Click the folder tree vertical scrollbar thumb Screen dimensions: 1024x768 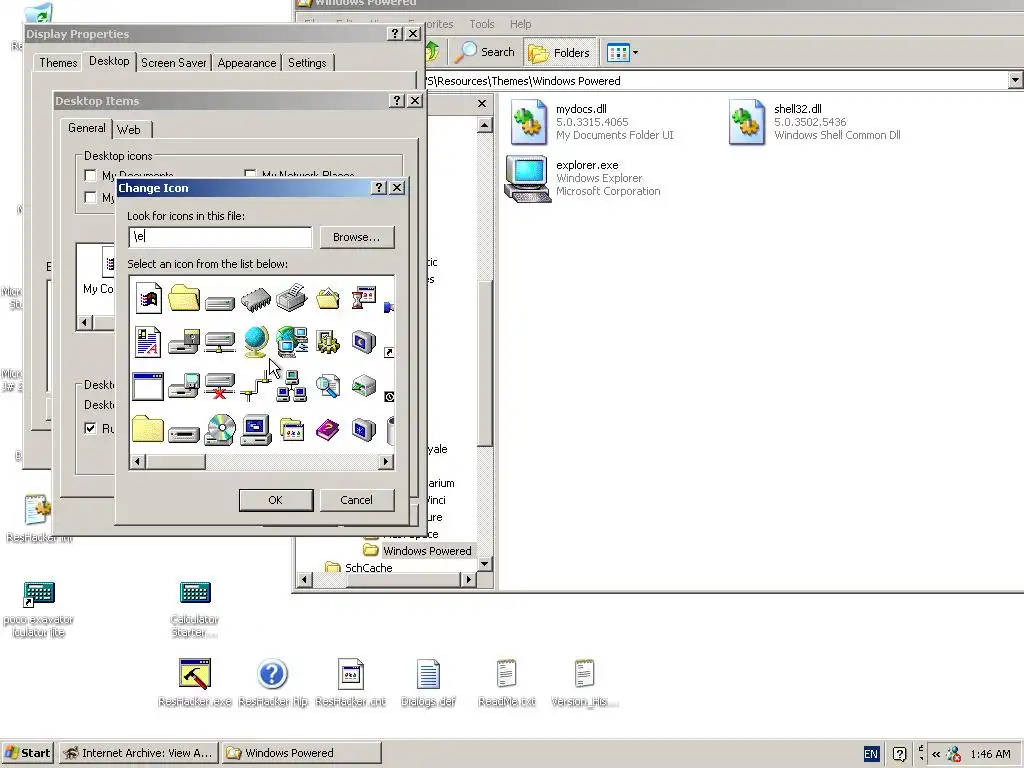[485, 363]
